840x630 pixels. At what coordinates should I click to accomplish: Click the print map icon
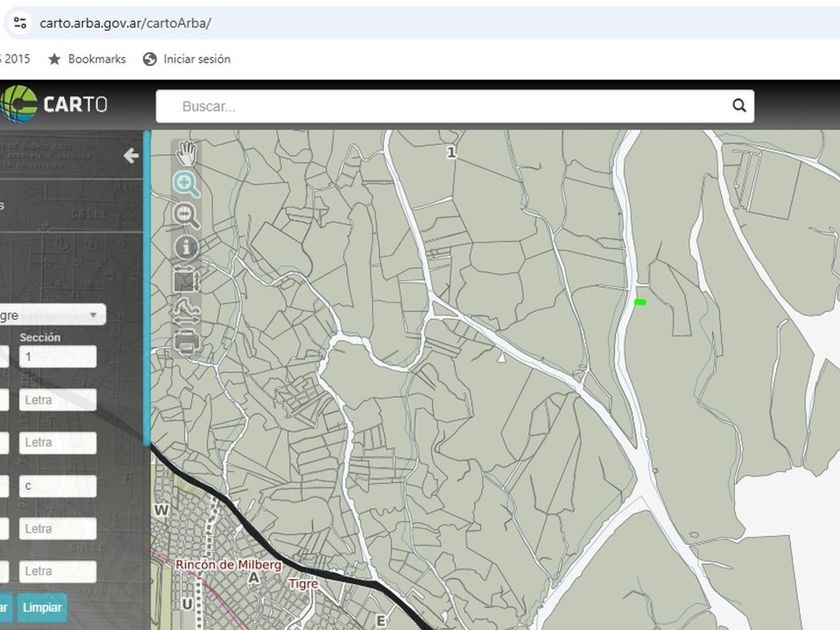186,341
